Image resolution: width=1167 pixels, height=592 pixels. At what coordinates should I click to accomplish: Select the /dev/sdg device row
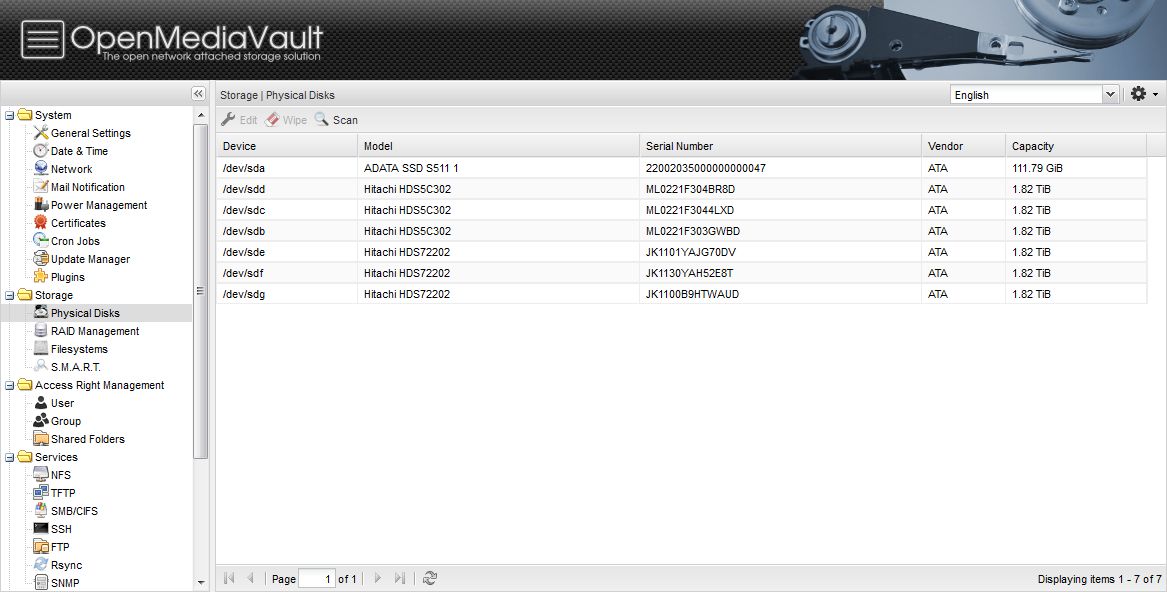pos(681,293)
